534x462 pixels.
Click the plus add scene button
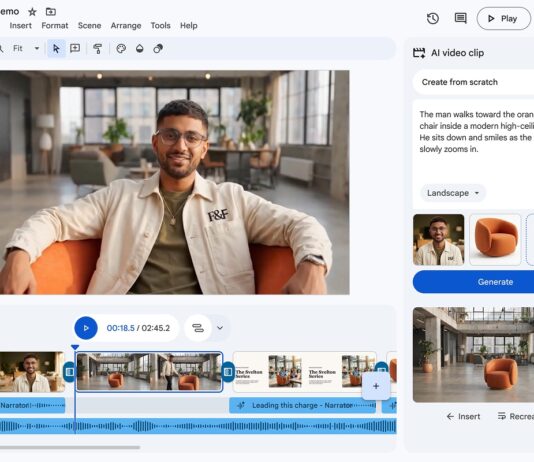coord(376,386)
